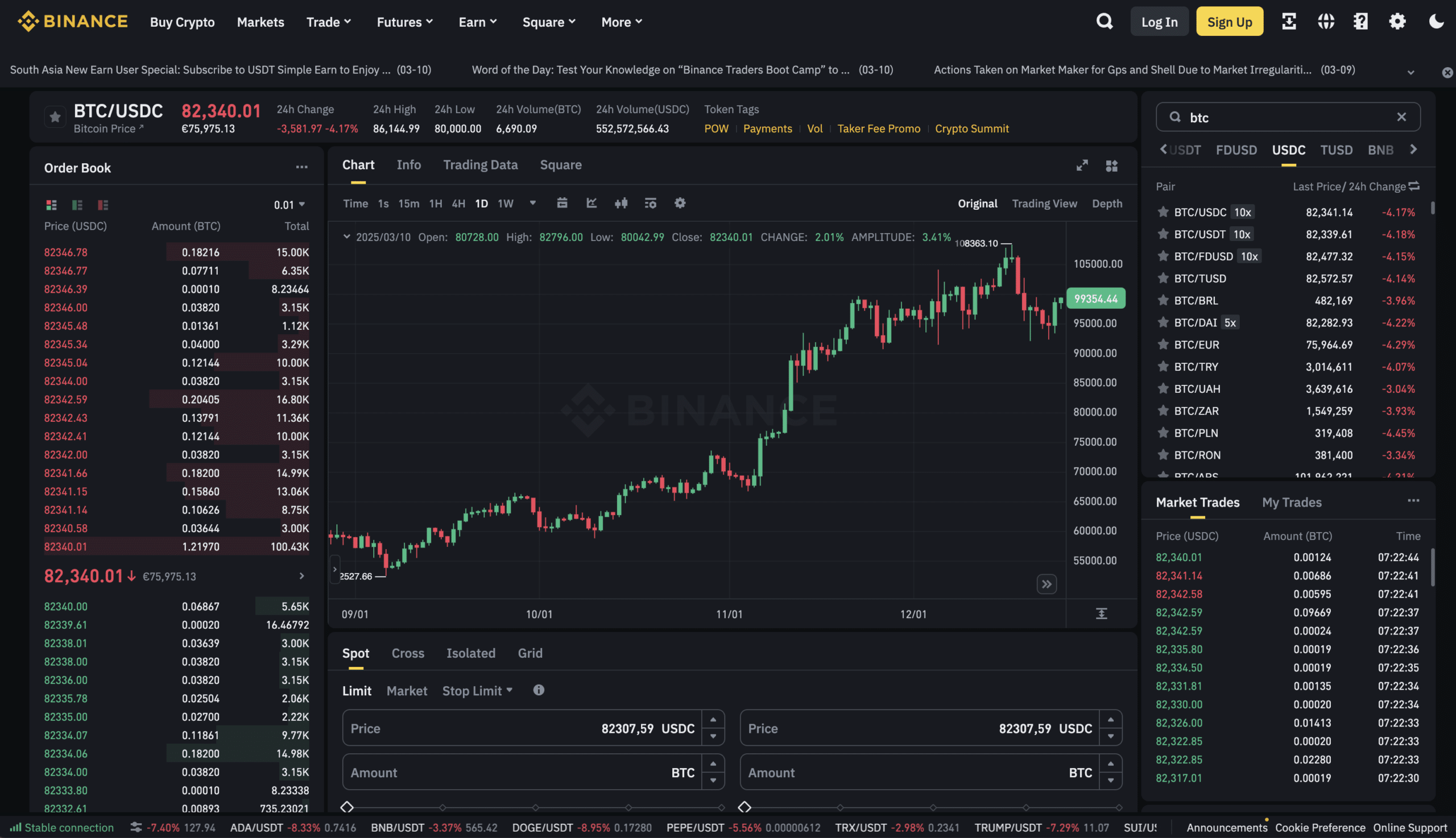Switch to the Trading Data tab
The height and width of the screenshot is (838, 1456).
(x=480, y=165)
